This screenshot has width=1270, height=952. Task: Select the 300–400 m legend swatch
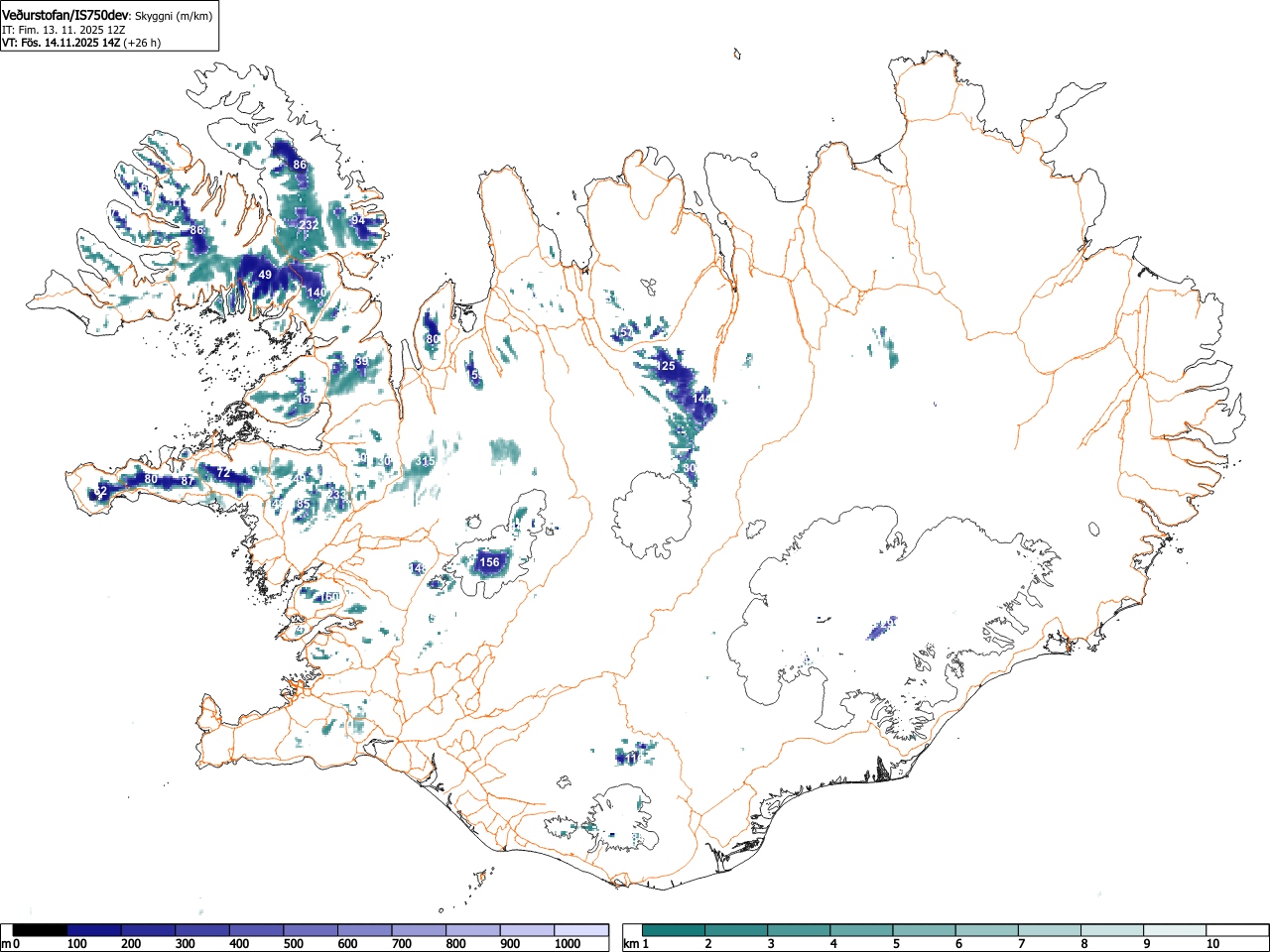pos(202,930)
